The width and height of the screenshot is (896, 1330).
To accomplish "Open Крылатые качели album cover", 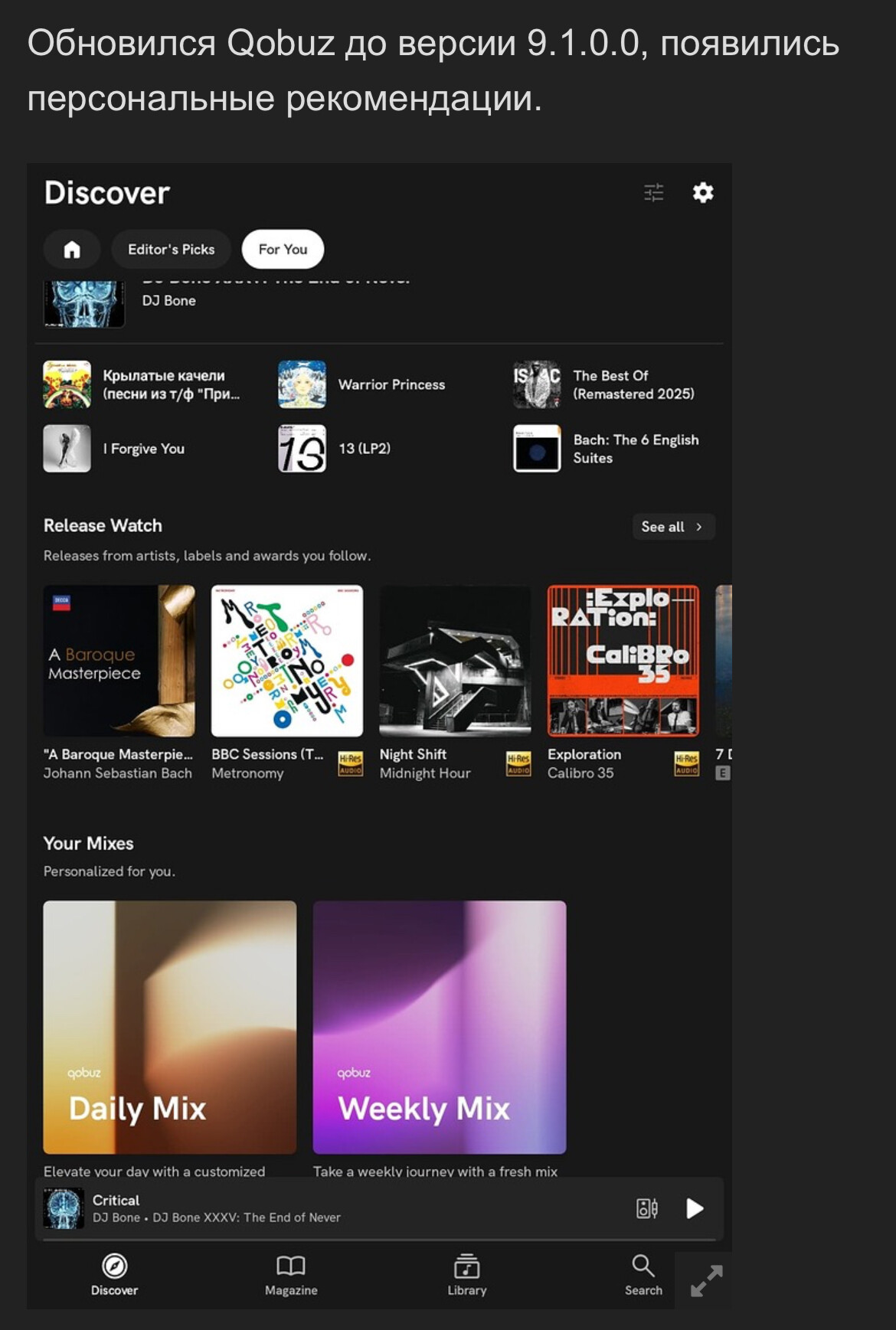I will [x=67, y=384].
